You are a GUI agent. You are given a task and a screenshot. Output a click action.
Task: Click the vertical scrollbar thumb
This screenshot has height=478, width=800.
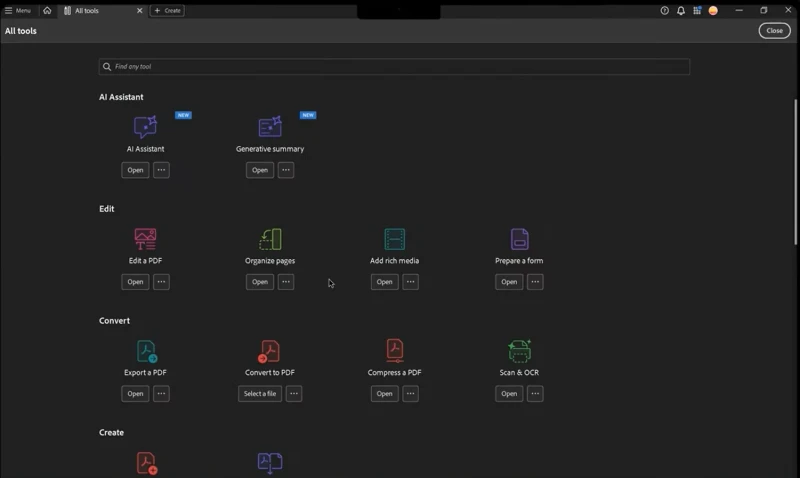[x=795, y=172]
